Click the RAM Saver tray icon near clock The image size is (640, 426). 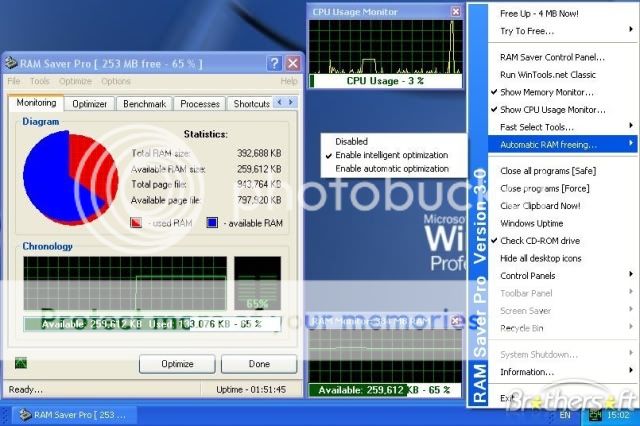pyautogui.click(x=594, y=414)
